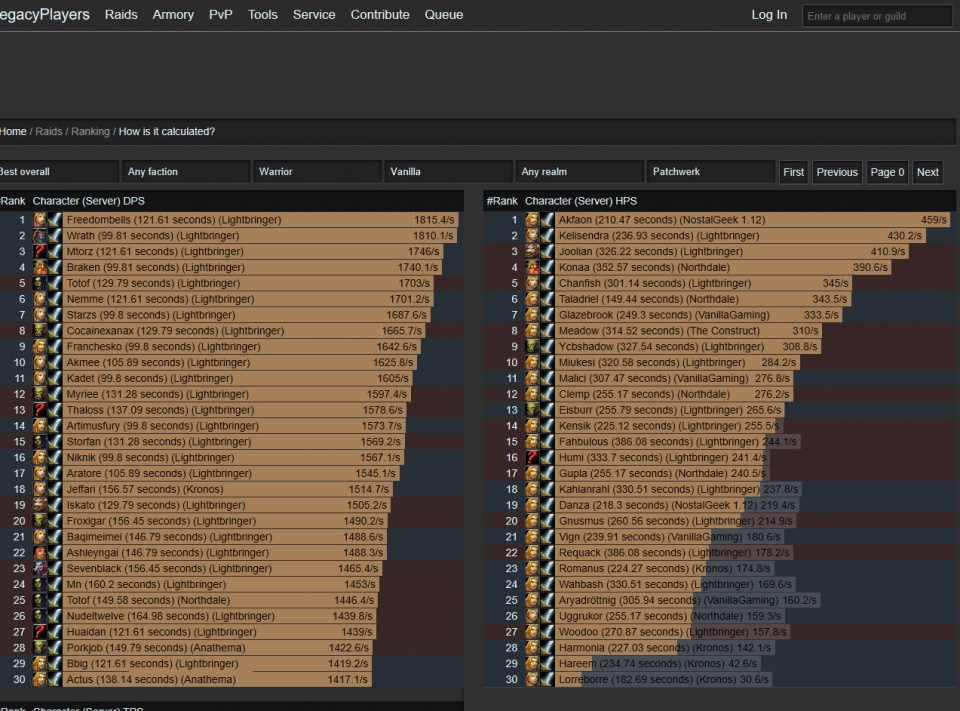
Task: Click the race portrait icon beside Lorreborre
Action: (532, 680)
